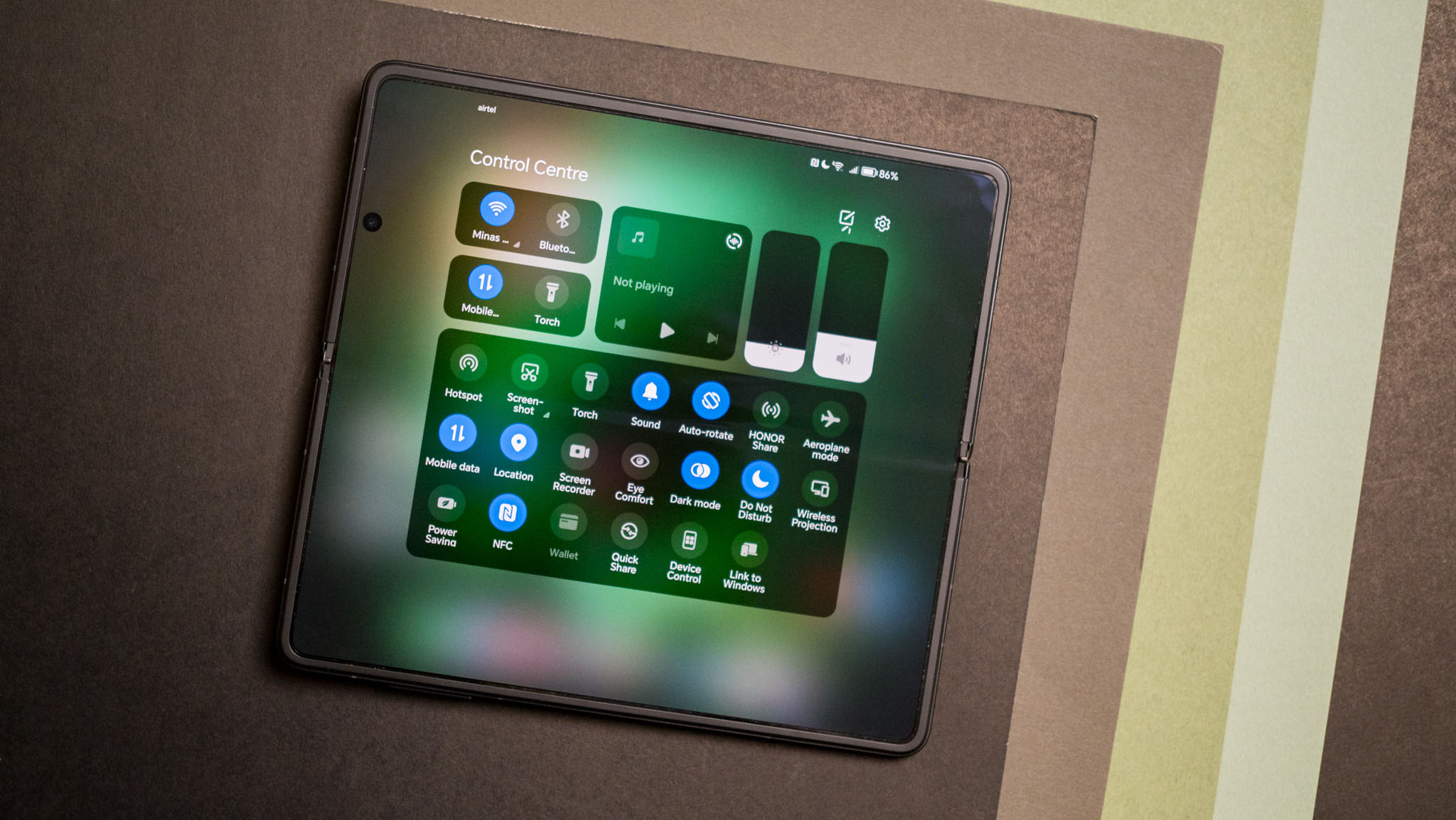Toggle the Hotspot quick setting
This screenshot has width=1456, height=820.
pos(462,368)
